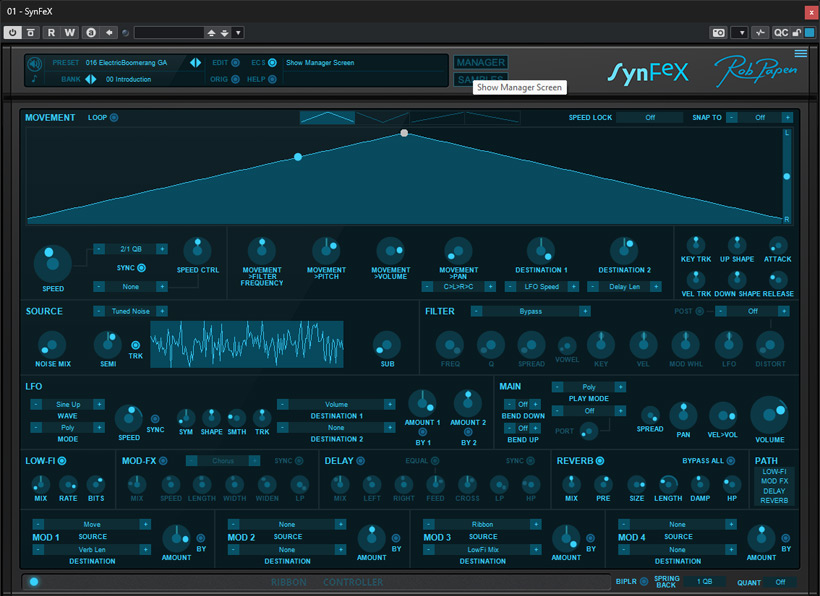The width and height of the screenshot is (820, 596).
Task: Open the Tuned Noise source selector
Action: (x=131, y=311)
